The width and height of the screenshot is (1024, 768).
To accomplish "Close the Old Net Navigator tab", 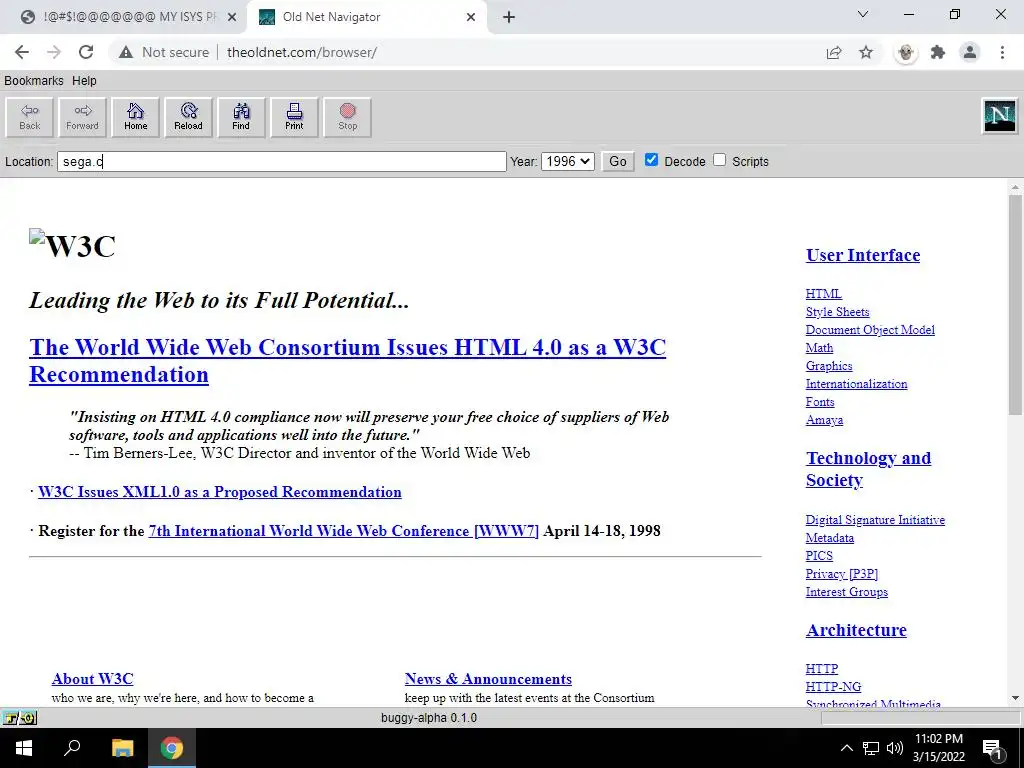I will 471,17.
